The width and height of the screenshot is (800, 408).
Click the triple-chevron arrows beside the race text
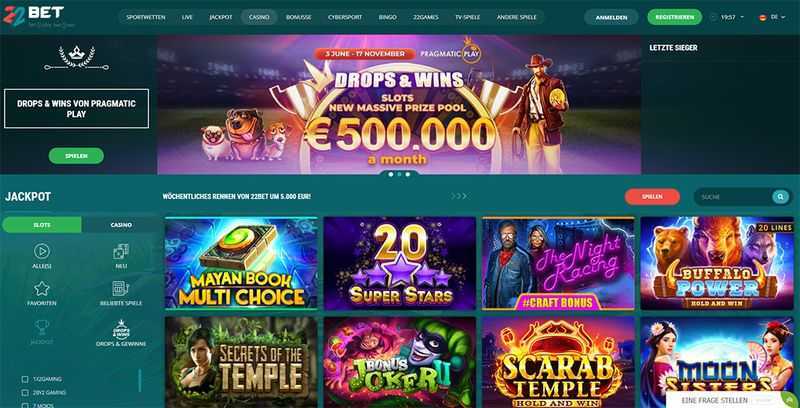[x=458, y=196]
